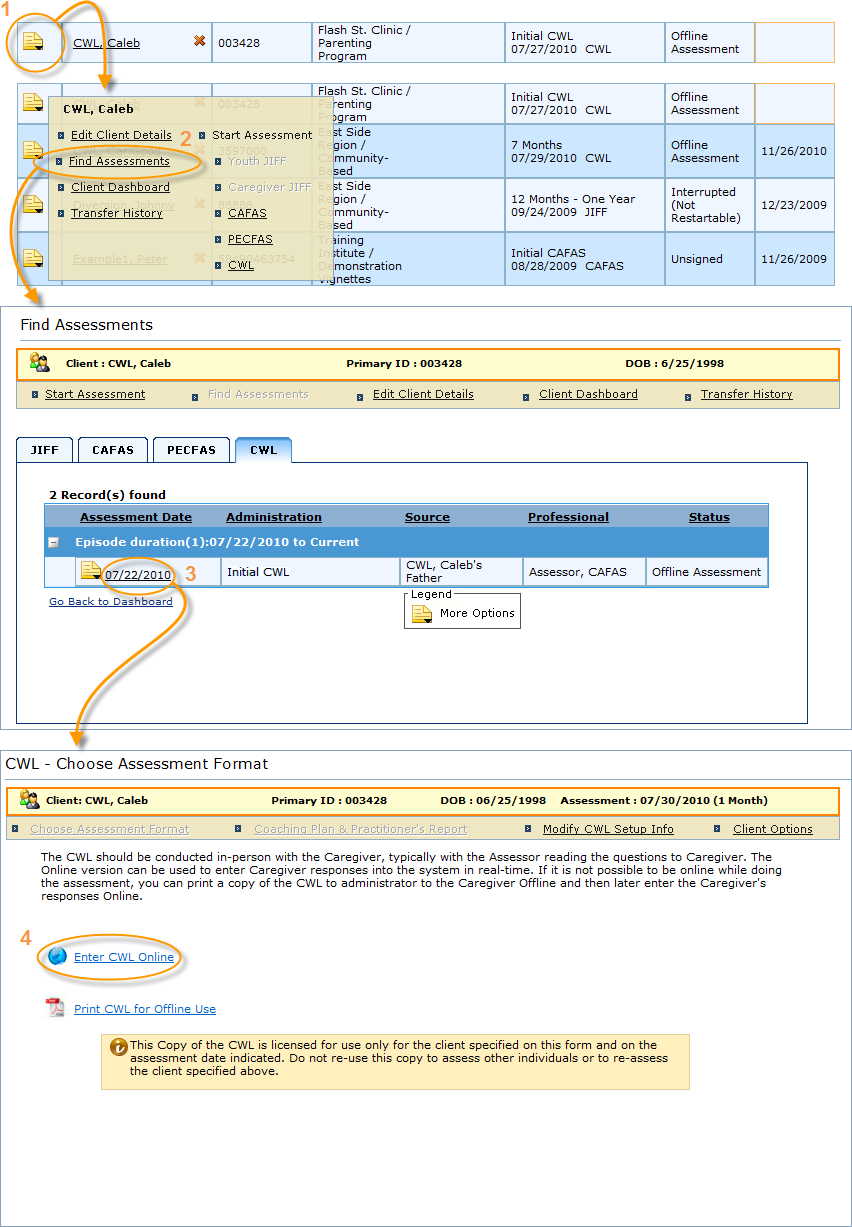This screenshot has height=1227, width=852.
Task: Click the blue Enter CWL Online icon
Action: (x=57, y=956)
